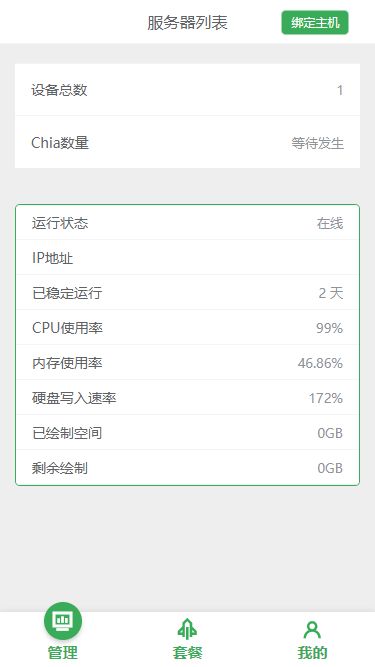Viewport: 375px width, 667px height.
Task: Click the 等待发生 status text
Action: click(318, 143)
